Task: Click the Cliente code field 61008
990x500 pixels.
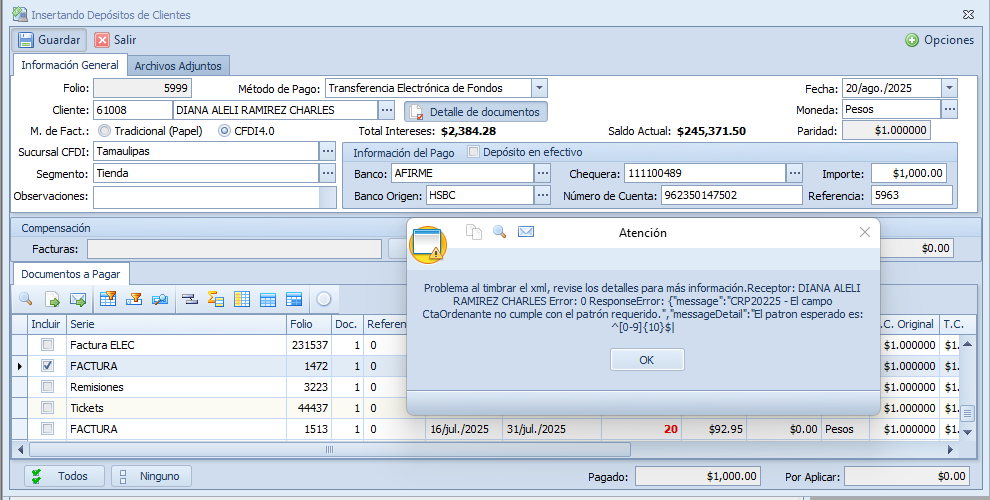Action: point(133,110)
